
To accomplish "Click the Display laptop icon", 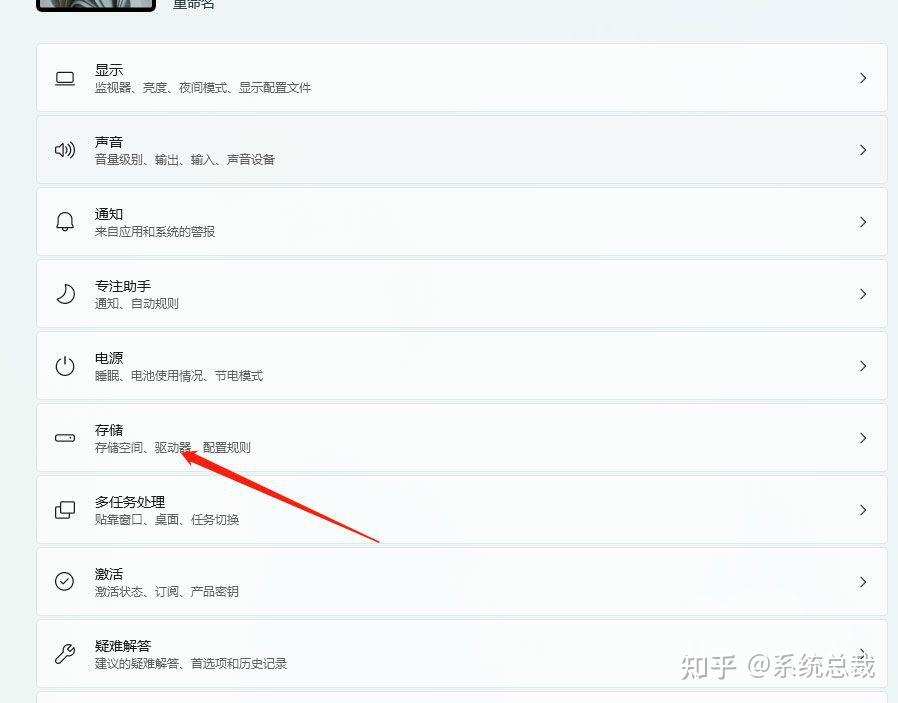I will click(65, 78).
